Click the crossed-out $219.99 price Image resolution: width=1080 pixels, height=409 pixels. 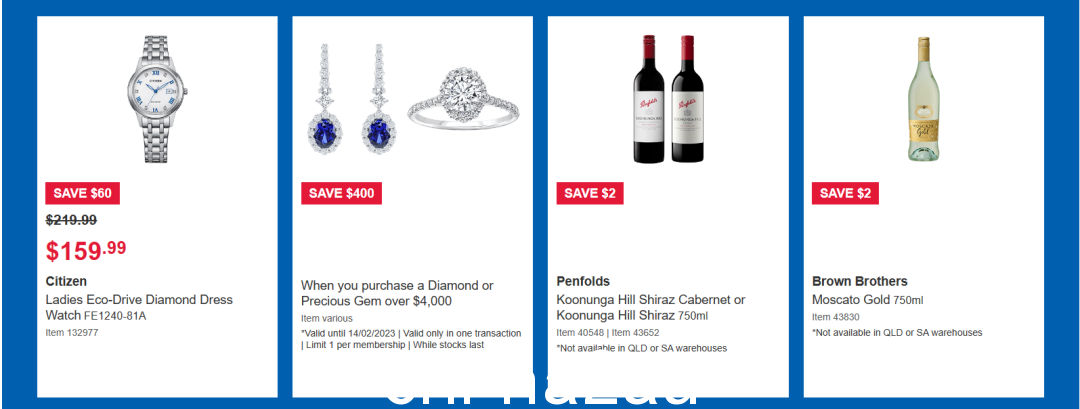coord(71,220)
